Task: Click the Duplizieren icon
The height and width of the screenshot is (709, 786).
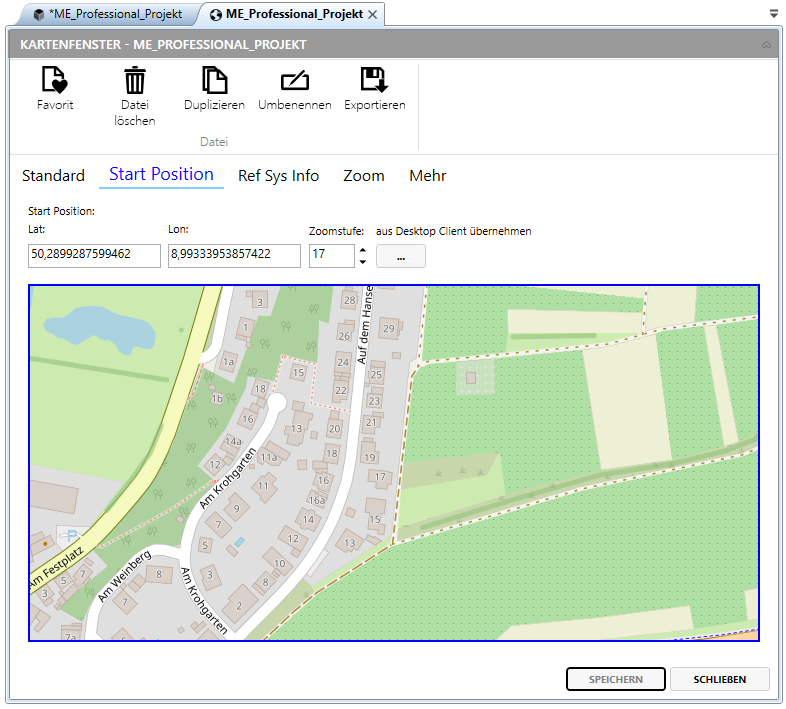Action: 214,81
